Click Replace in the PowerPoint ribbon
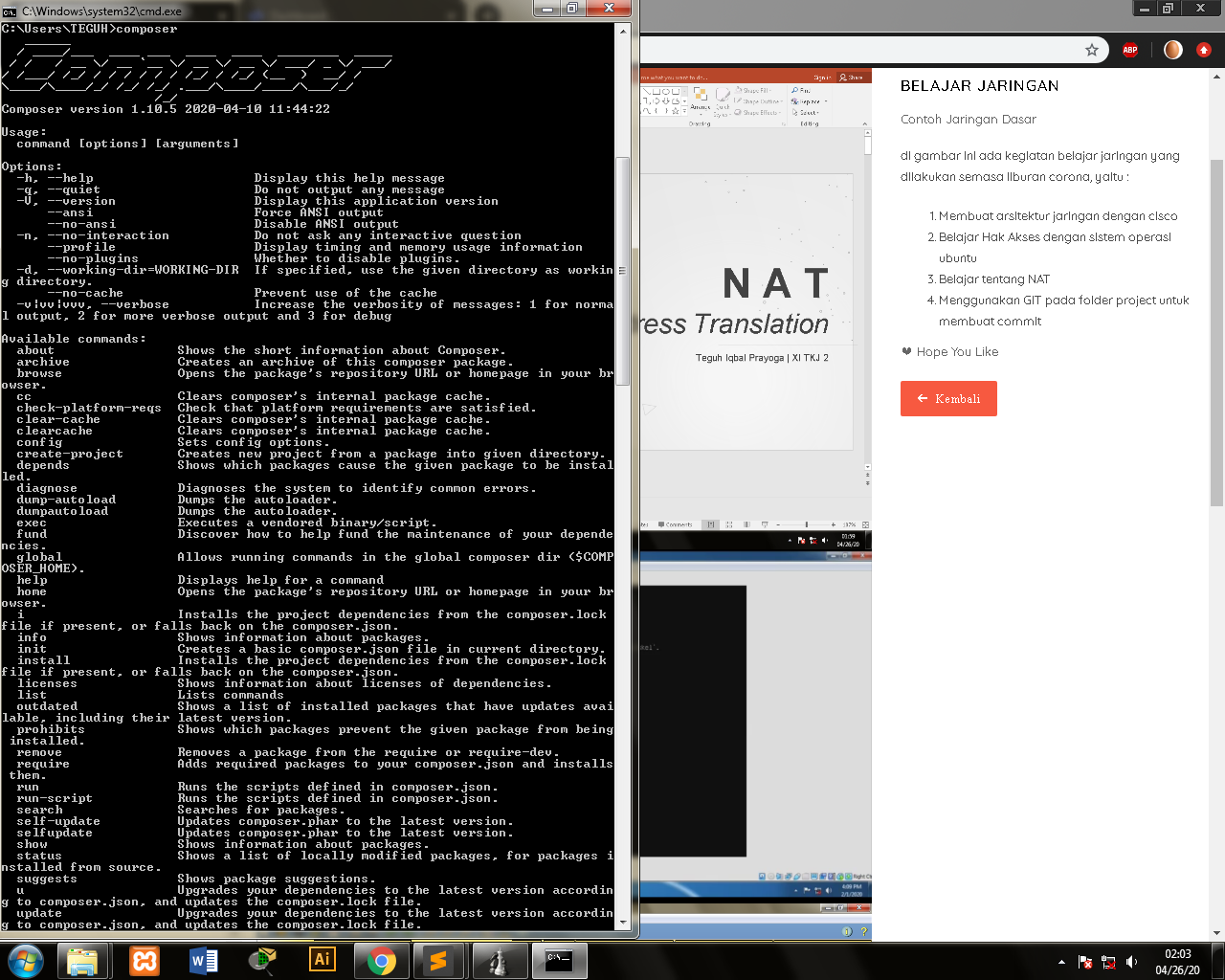 coord(810,101)
